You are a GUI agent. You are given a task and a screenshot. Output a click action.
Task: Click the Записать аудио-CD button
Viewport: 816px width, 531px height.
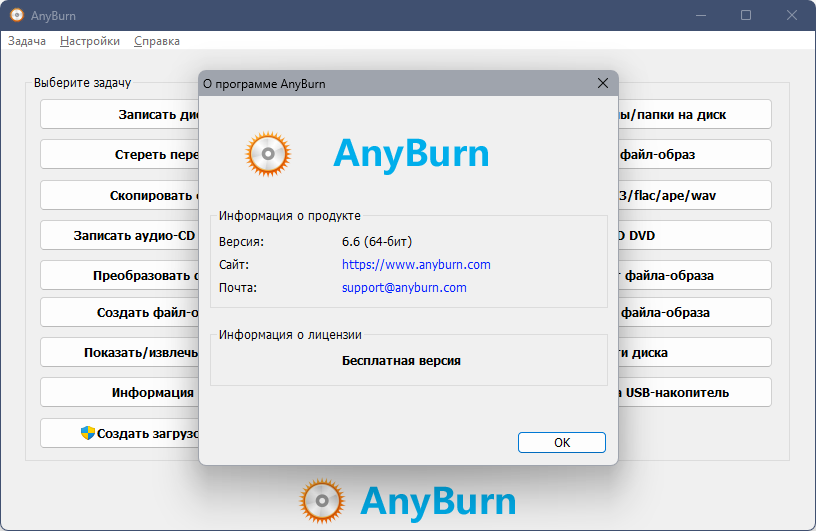tap(120, 236)
